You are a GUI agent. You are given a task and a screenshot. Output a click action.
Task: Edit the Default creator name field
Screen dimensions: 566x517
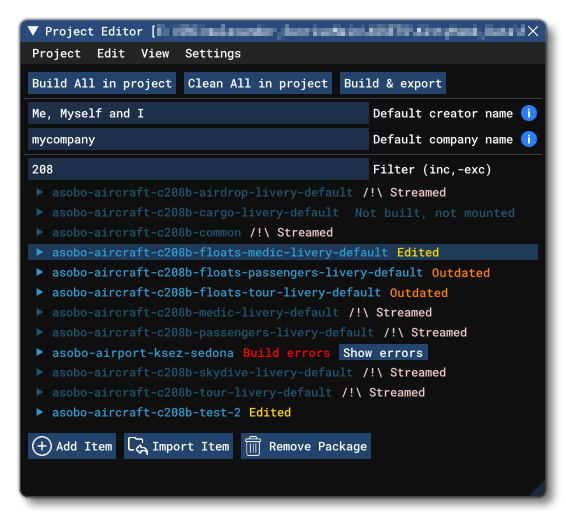pos(198,113)
